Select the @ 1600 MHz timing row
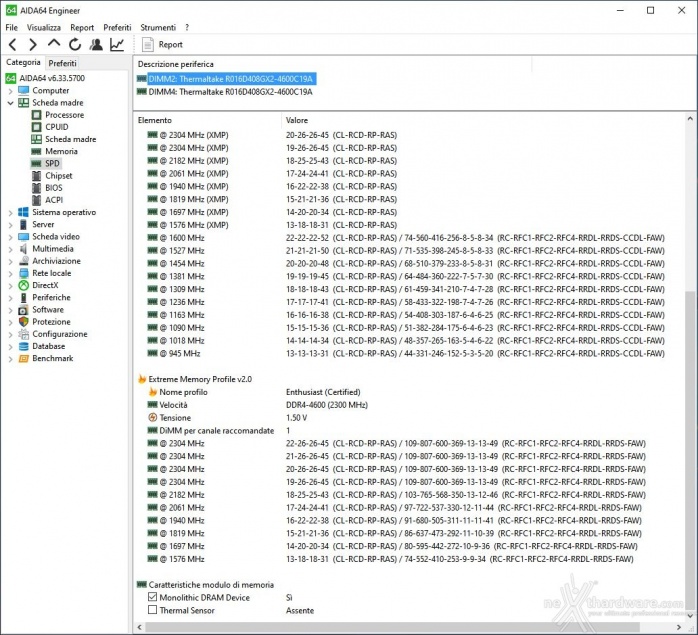The width and height of the screenshot is (698, 635). pyautogui.click(x=409, y=238)
